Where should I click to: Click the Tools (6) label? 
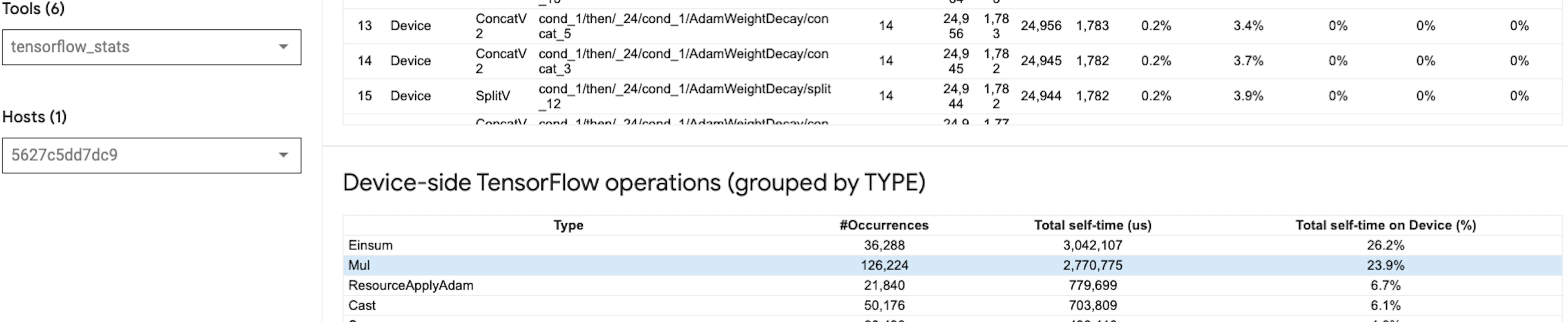pos(33,9)
